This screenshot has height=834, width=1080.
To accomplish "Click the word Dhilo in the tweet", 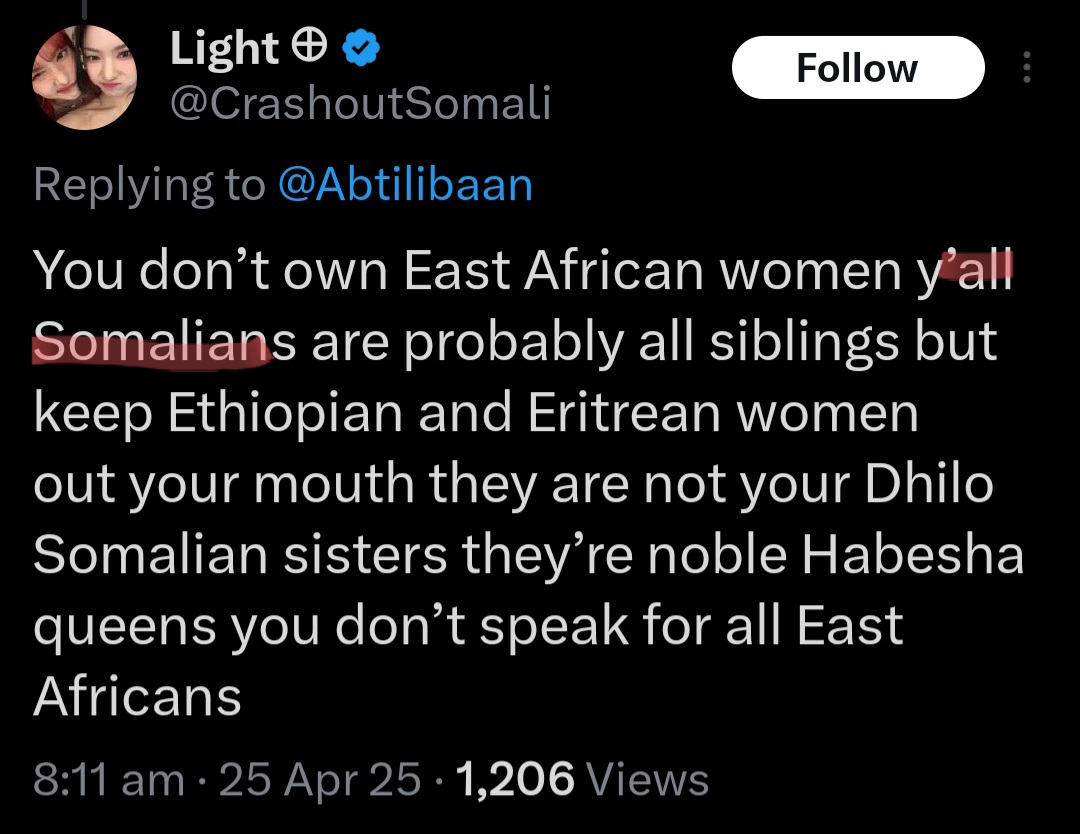I will click(x=923, y=485).
